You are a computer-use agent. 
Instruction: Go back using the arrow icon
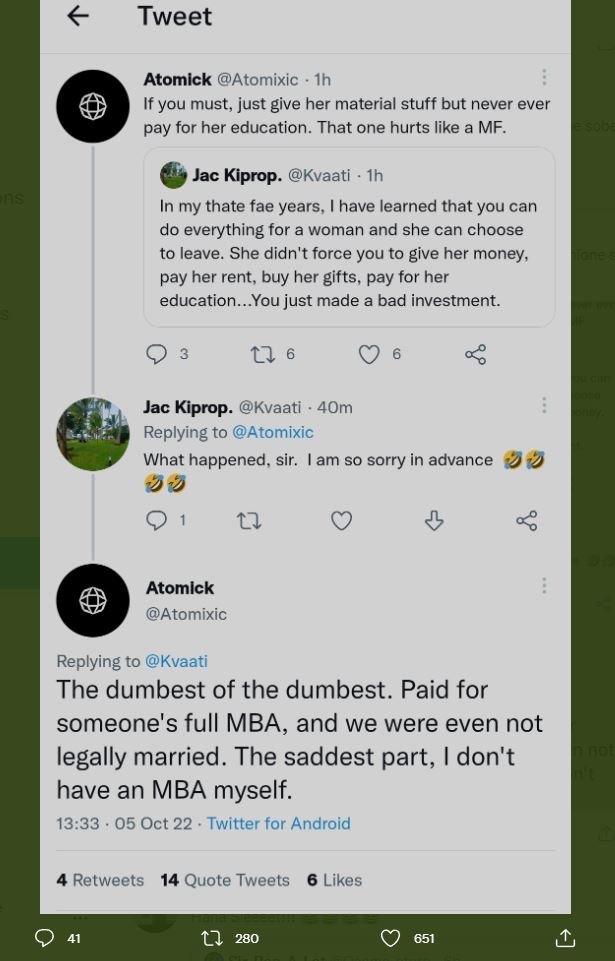pyautogui.click(x=77, y=16)
